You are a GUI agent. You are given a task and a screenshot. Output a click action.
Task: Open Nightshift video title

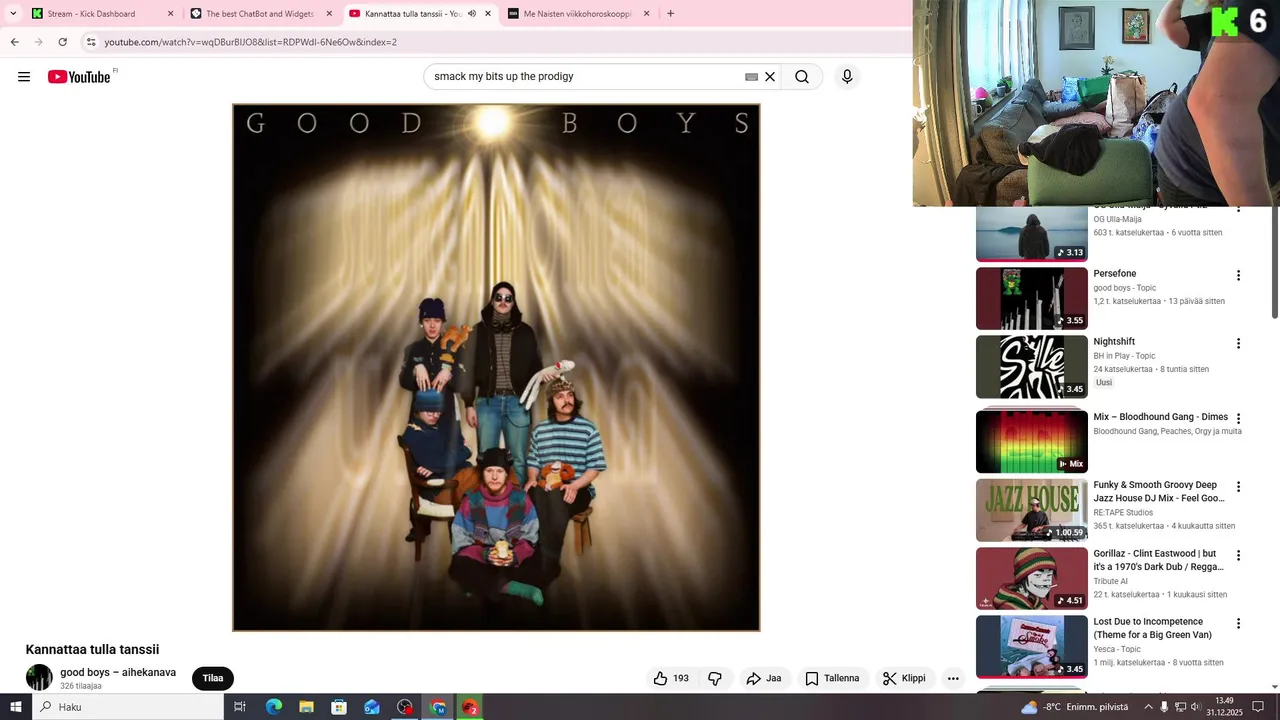point(1114,341)
